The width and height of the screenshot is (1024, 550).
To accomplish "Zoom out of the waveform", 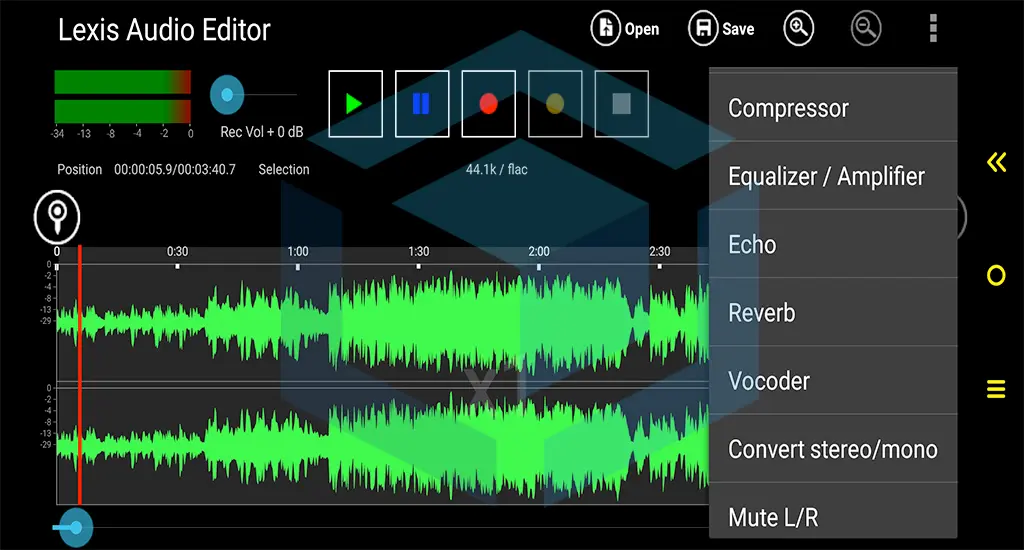I will point(866,29).
